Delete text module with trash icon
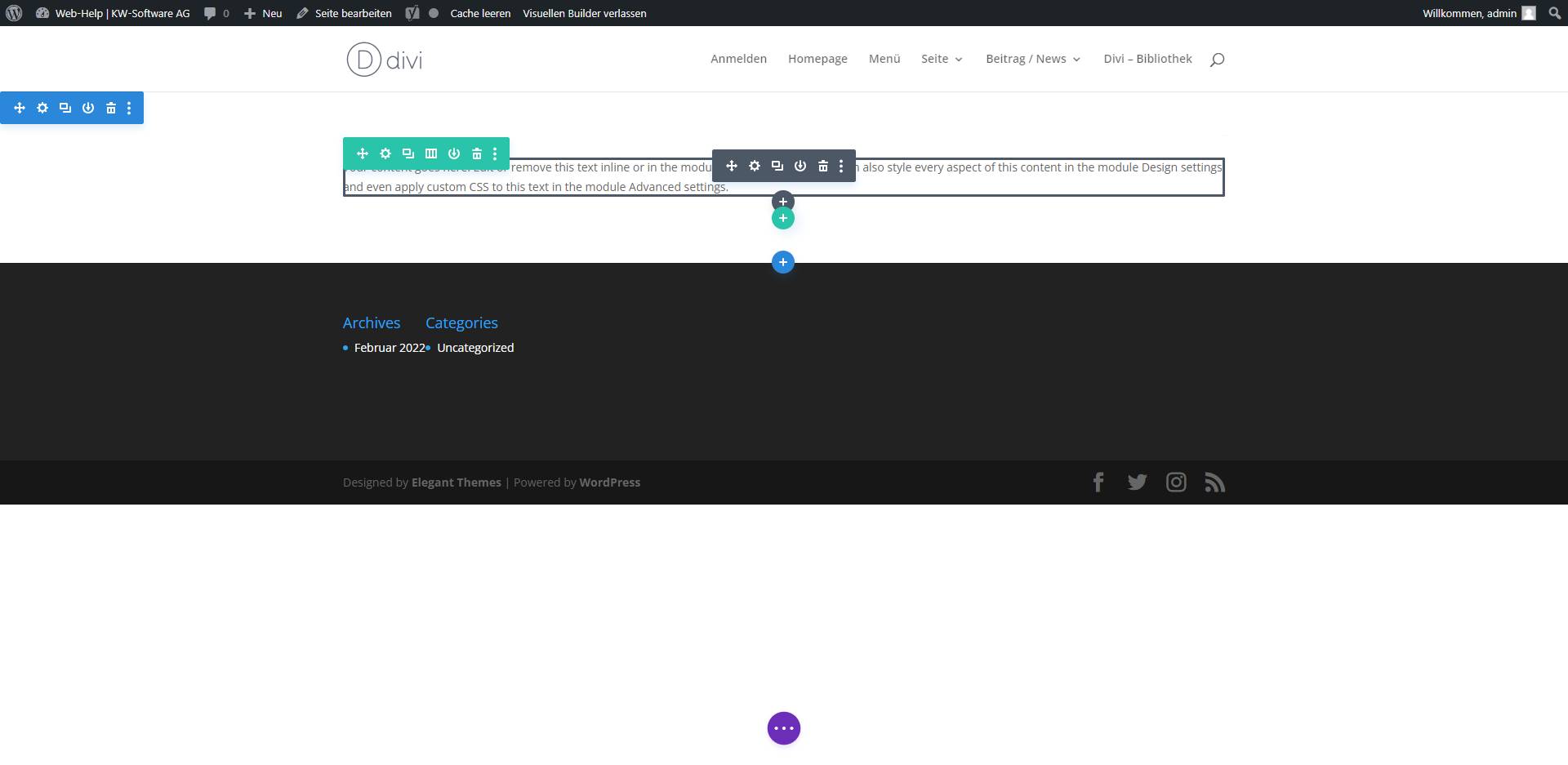This screenshot has width=1568, height=765. 823,166
